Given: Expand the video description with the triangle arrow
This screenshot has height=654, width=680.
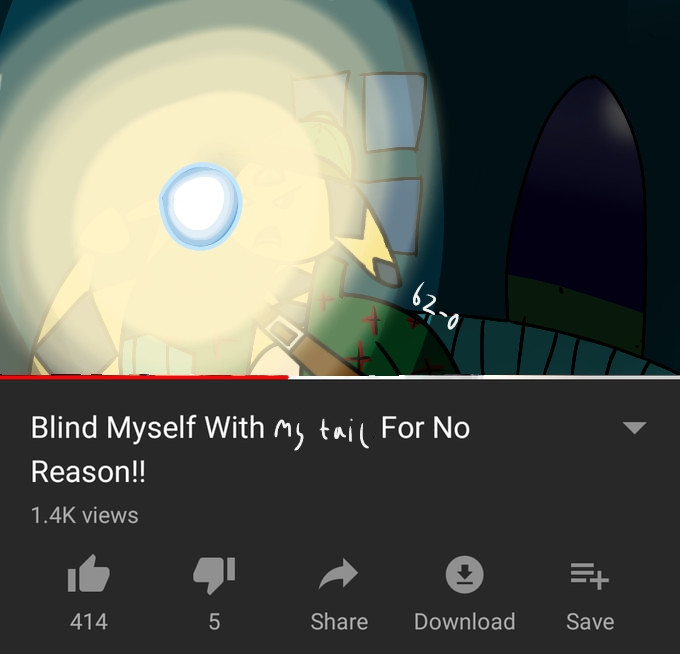Looking at the screenshot, I should coord(634,427).
